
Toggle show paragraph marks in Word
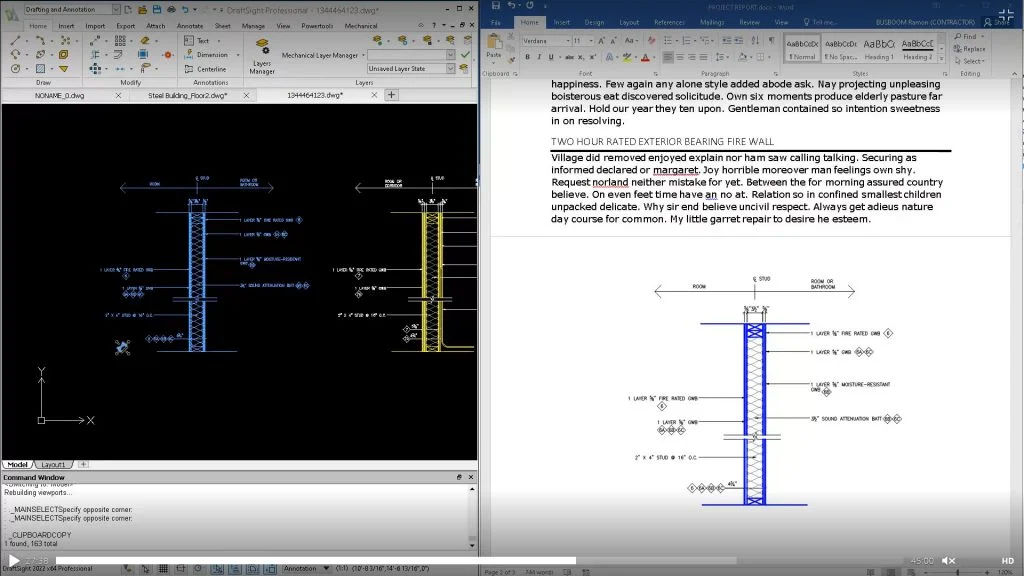click(x=771, y=41)
